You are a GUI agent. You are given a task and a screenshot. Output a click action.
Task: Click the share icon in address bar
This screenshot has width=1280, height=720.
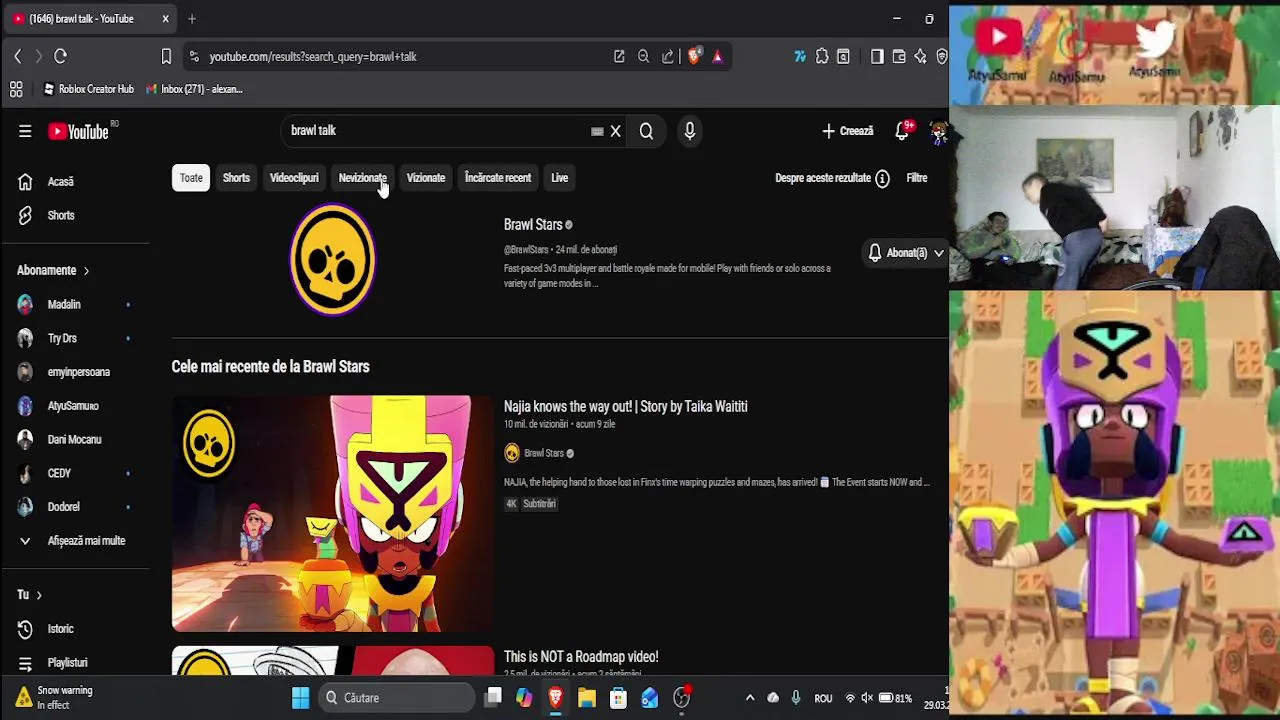pyautogui.click(x=668, y=57)
